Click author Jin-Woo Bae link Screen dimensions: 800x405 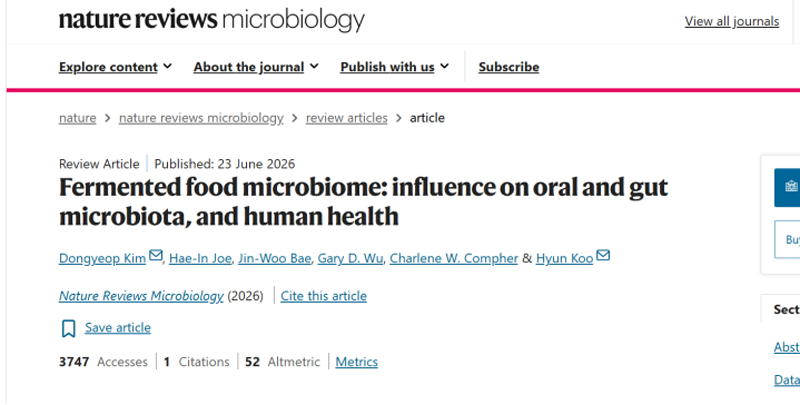274,259
